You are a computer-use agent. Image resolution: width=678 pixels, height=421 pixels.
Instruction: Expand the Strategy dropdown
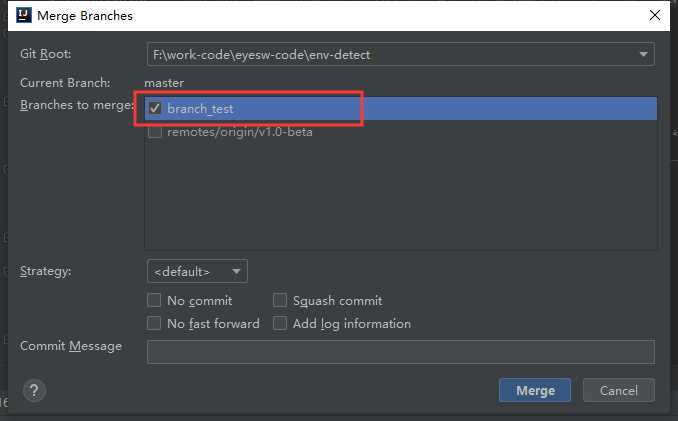(197, 271)
